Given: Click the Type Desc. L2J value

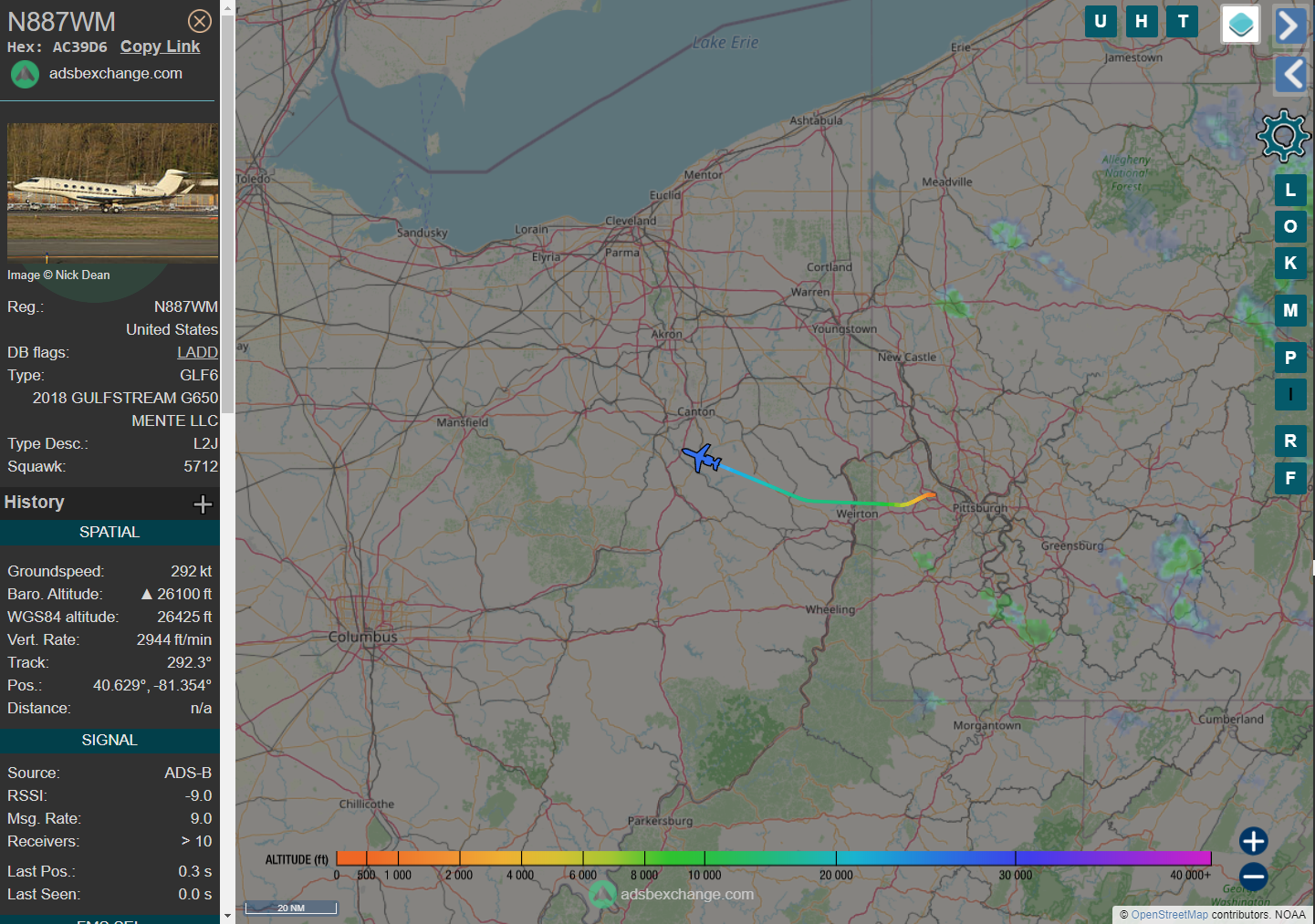Looking at the screenshot, I should tap(205, 443).
